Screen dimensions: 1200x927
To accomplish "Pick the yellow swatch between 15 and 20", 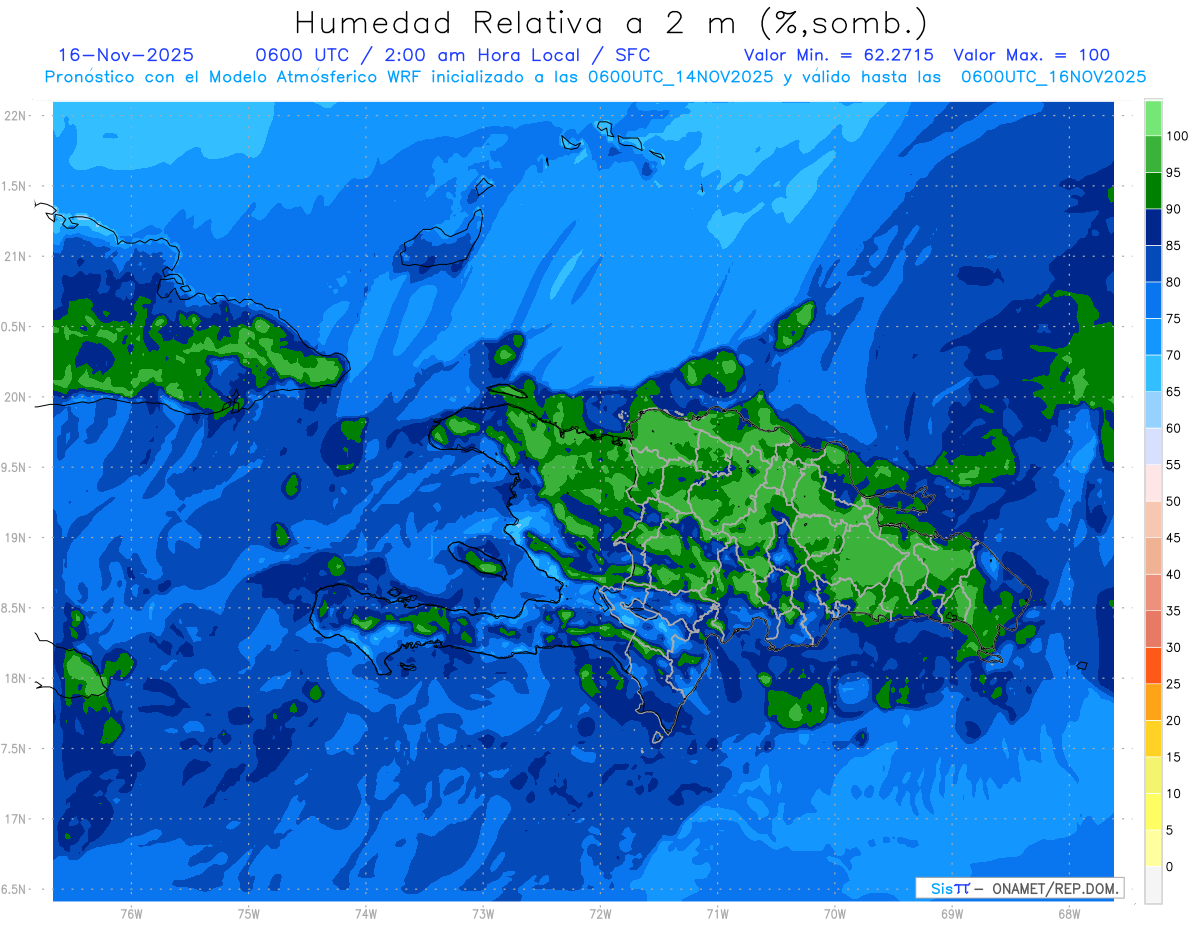I will [1153, 739].
